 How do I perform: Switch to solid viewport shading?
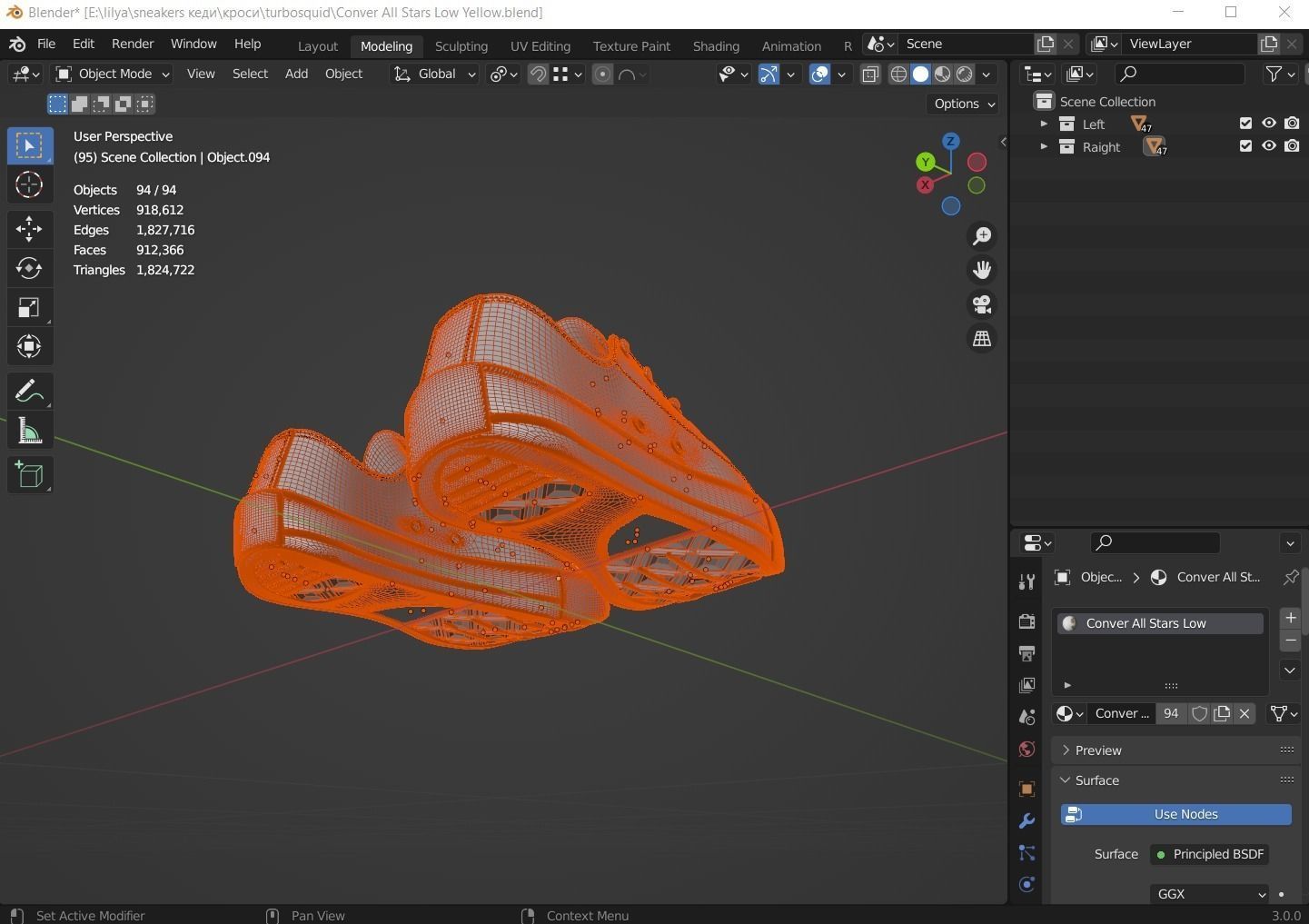[x=920, y=75]
